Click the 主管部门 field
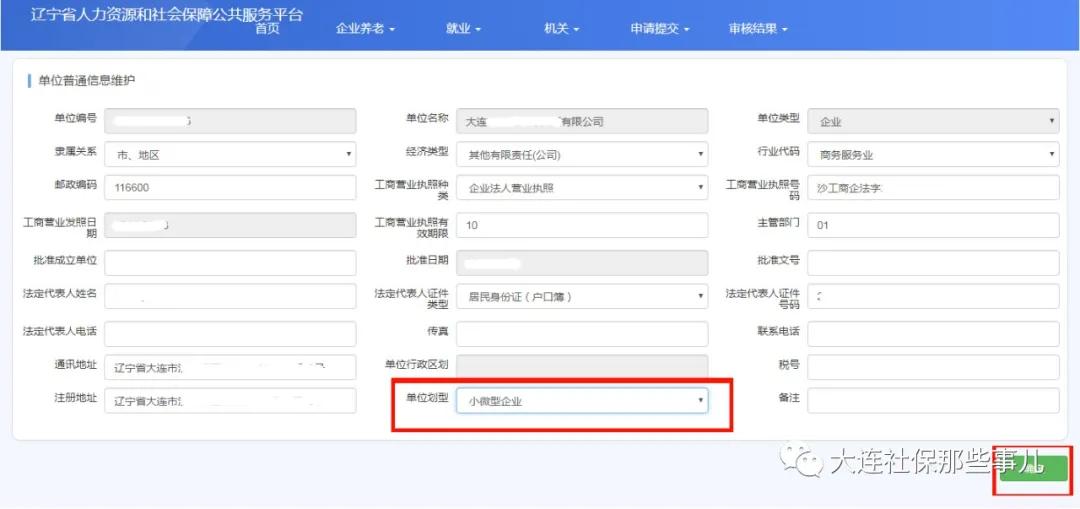This screenshot has width=1080, height=509. 933,225
